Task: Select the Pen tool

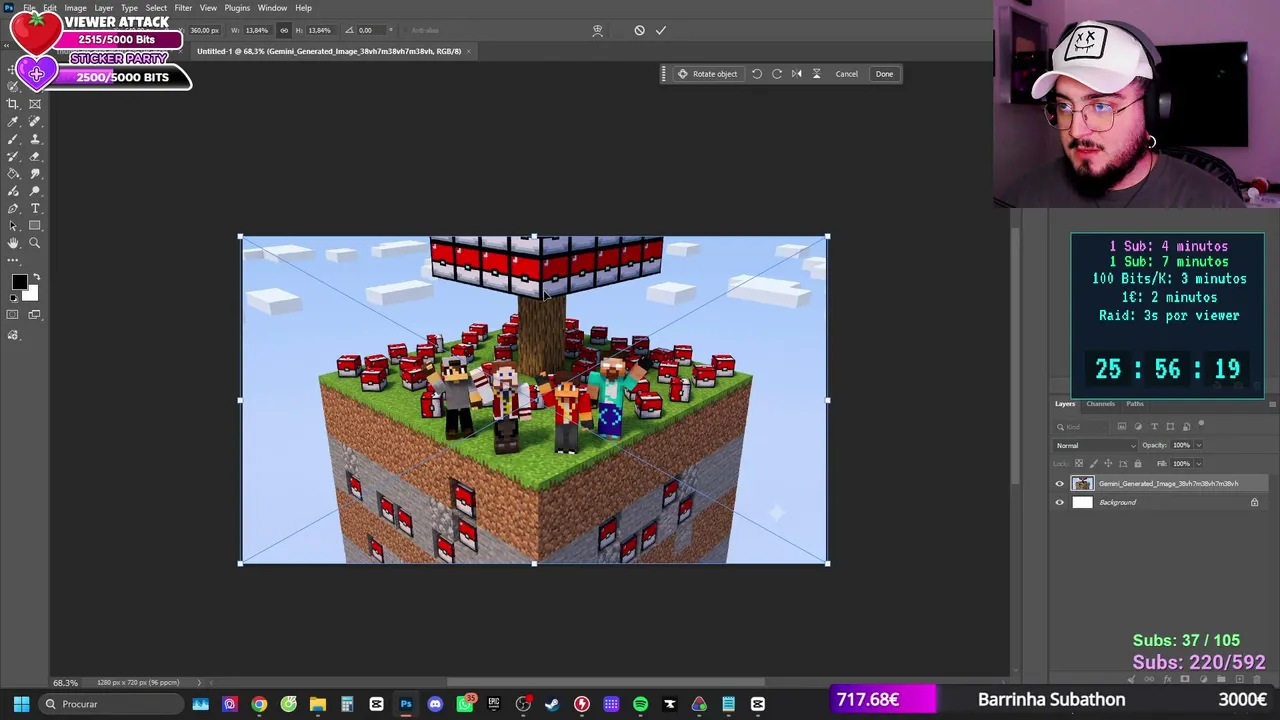Action: pos(13,208)
